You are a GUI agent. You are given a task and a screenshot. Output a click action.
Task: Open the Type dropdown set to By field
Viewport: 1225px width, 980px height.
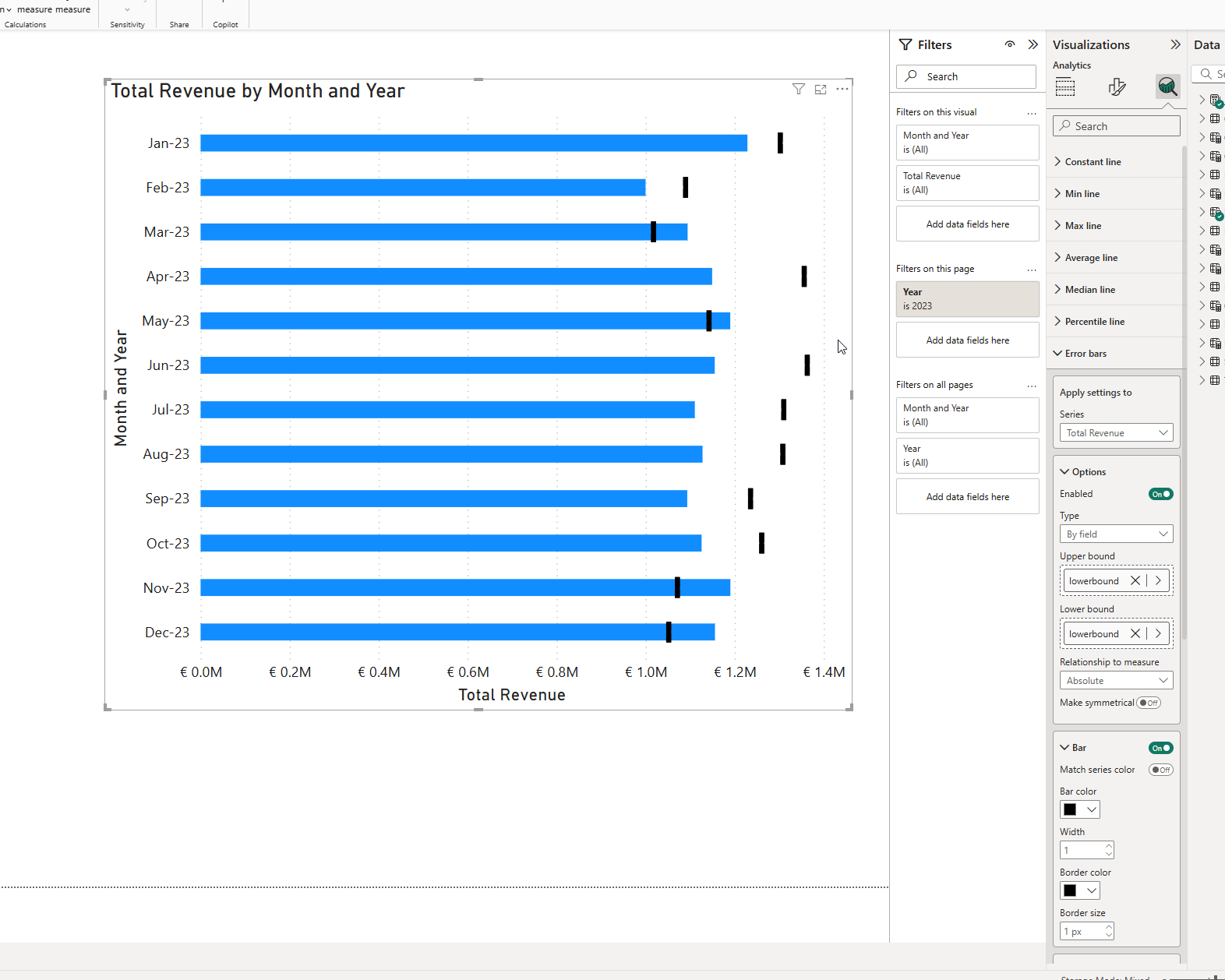point(1117,534)
